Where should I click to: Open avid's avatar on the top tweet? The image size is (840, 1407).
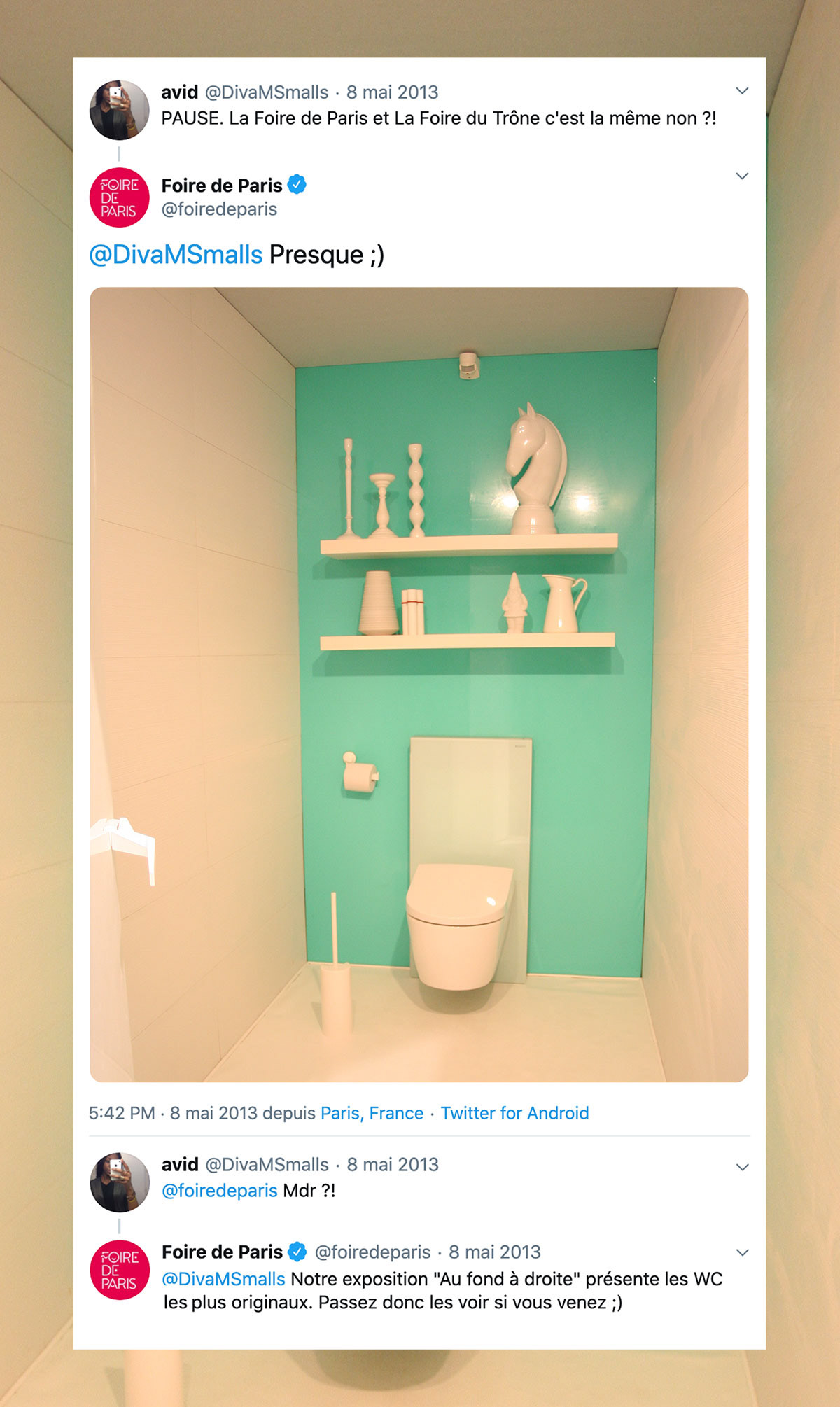click(x=120, y=110)
